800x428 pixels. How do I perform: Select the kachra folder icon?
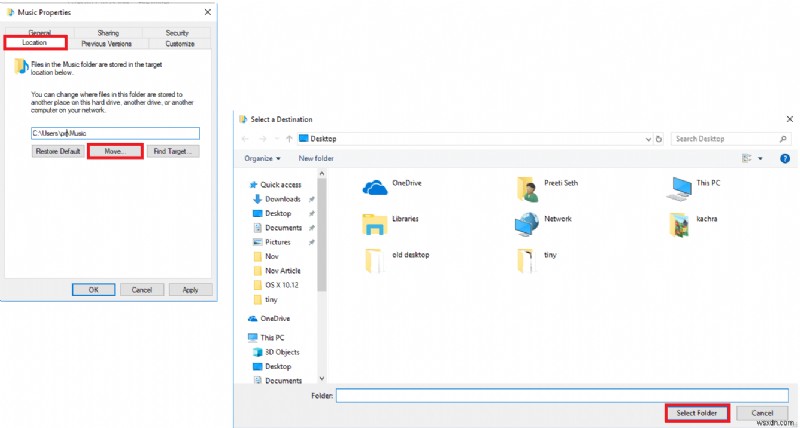(x=680, y=224)
